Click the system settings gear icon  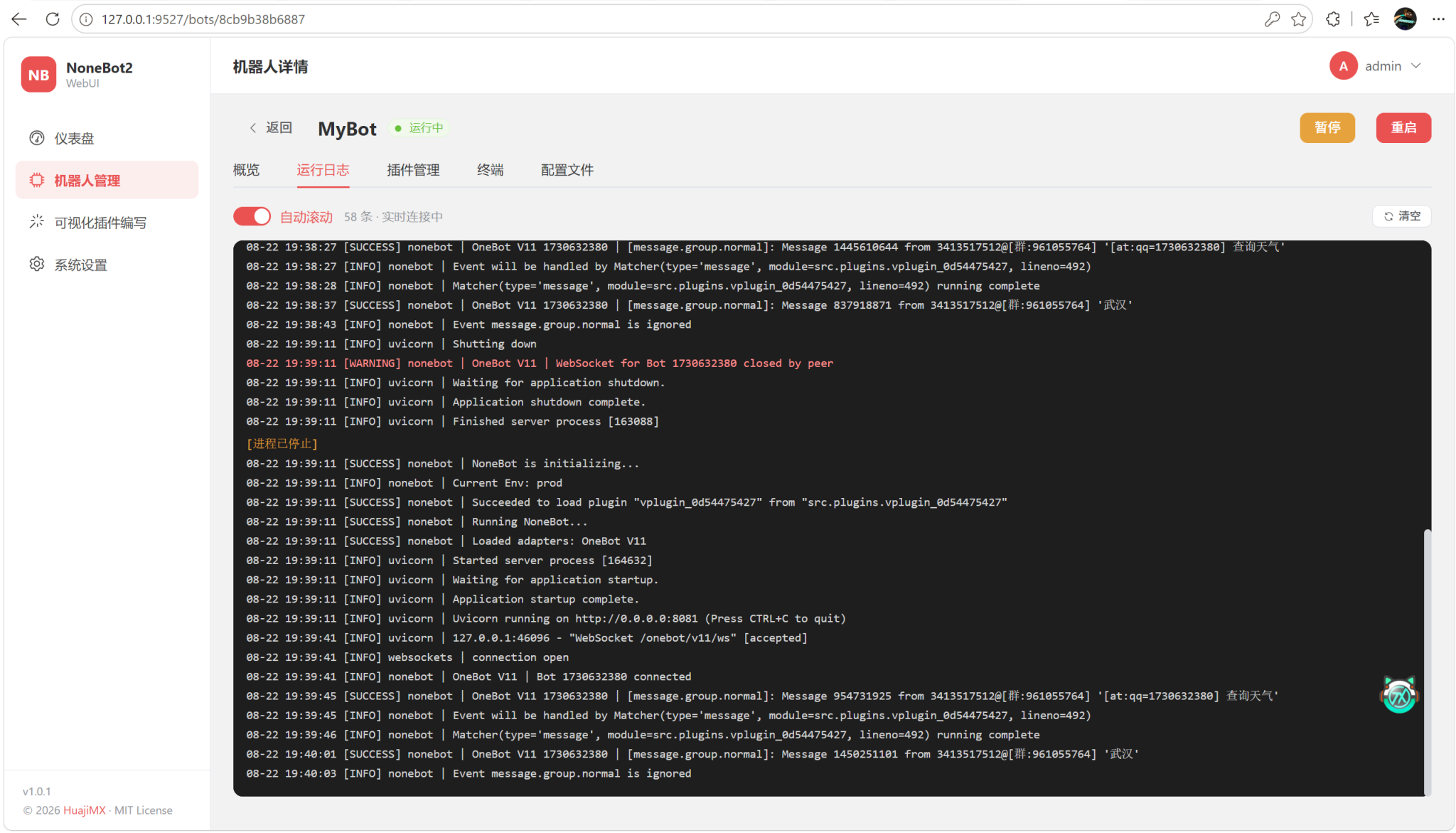(x=37, y=265)
